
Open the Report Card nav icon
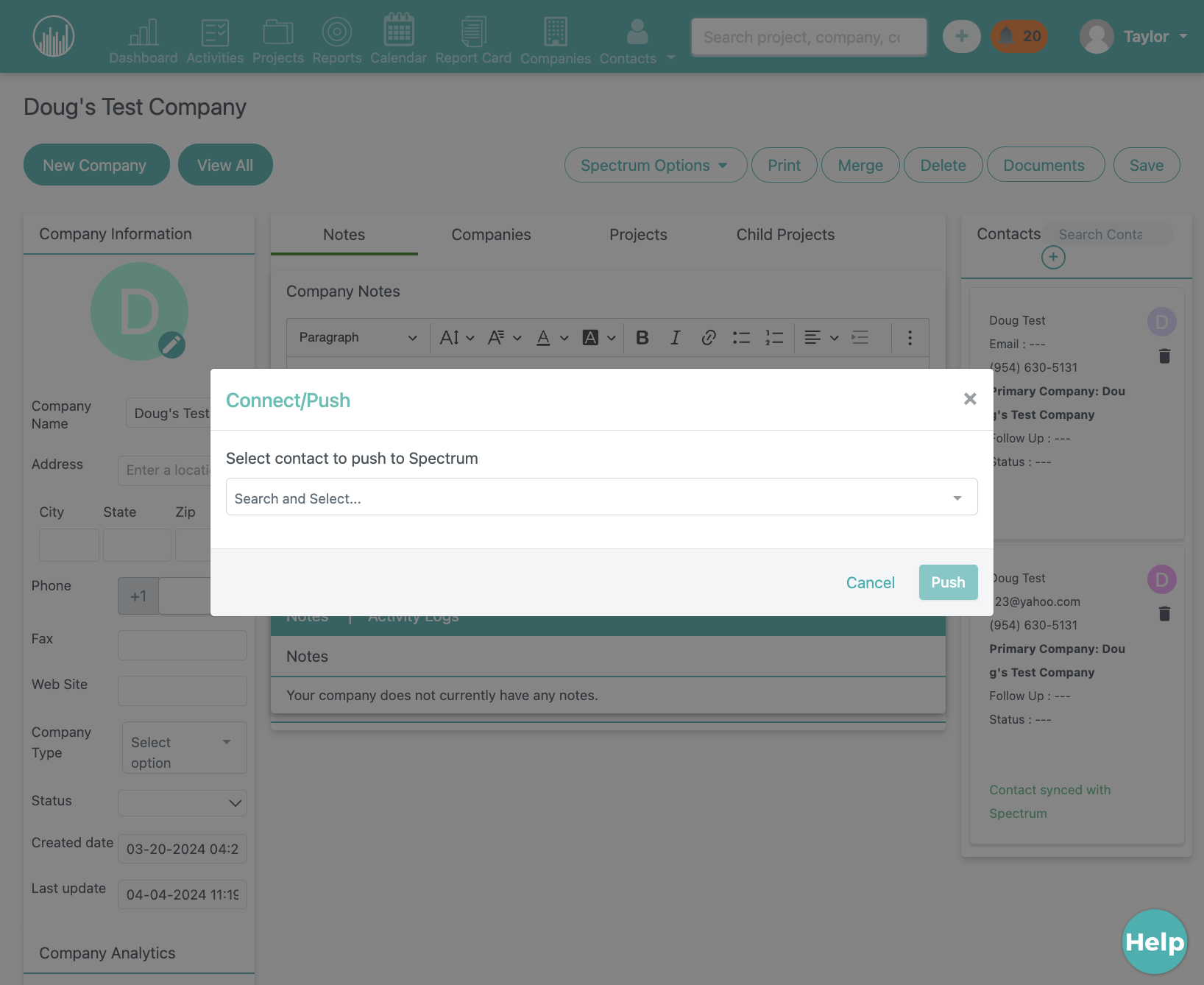tap(473, 40)
